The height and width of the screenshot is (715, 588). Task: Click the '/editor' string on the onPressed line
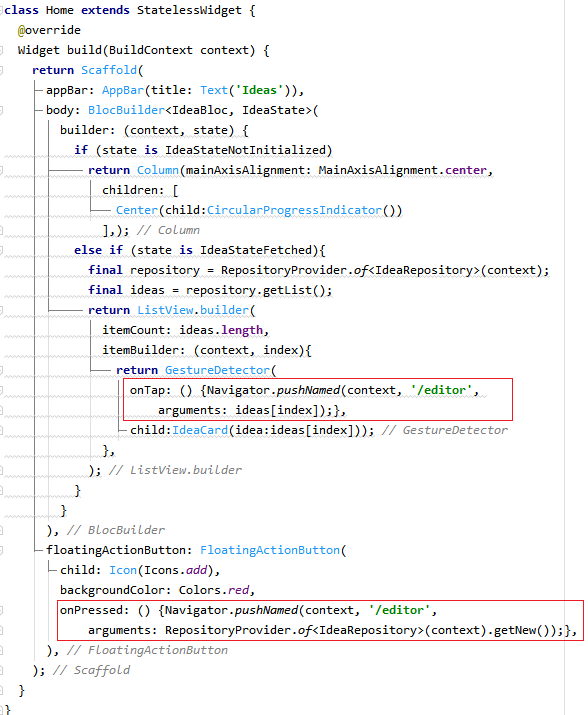[x=400, y=611]
